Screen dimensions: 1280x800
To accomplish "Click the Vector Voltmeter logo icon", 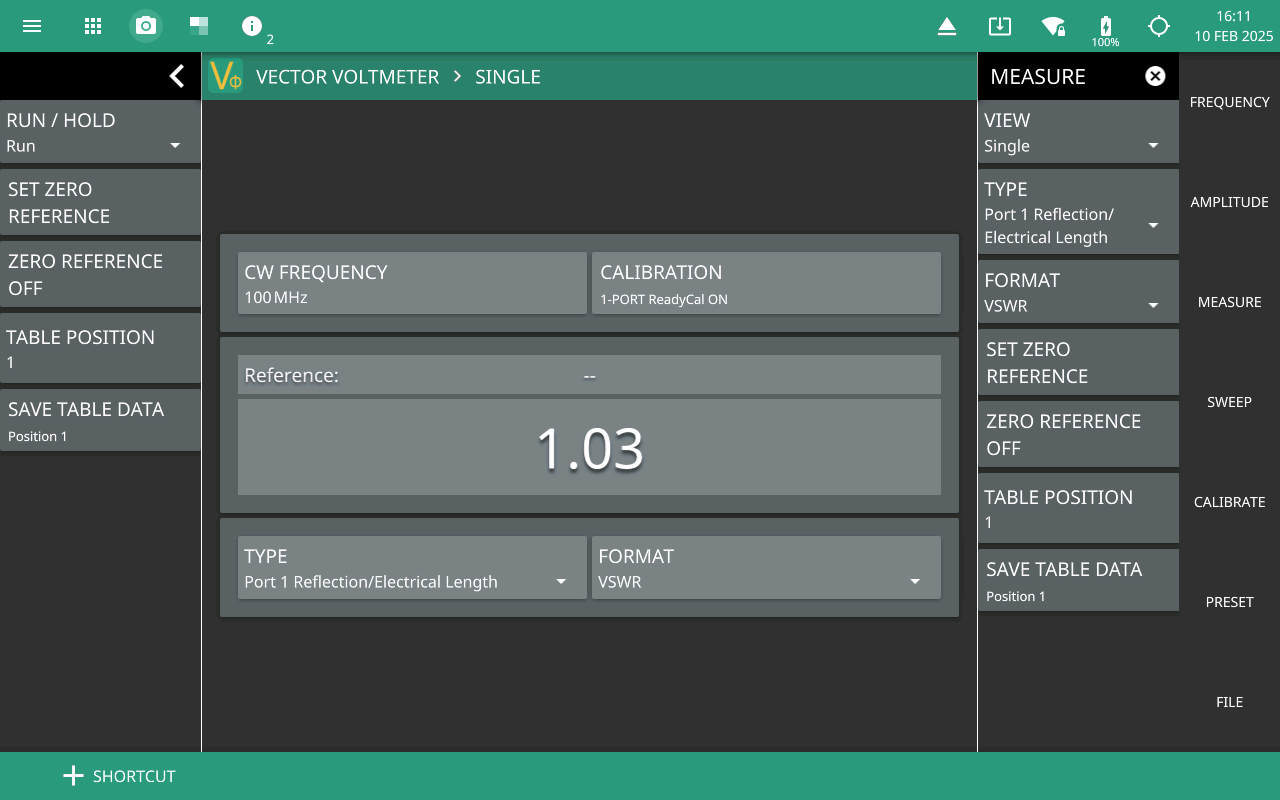I will (x=226, y=77).
